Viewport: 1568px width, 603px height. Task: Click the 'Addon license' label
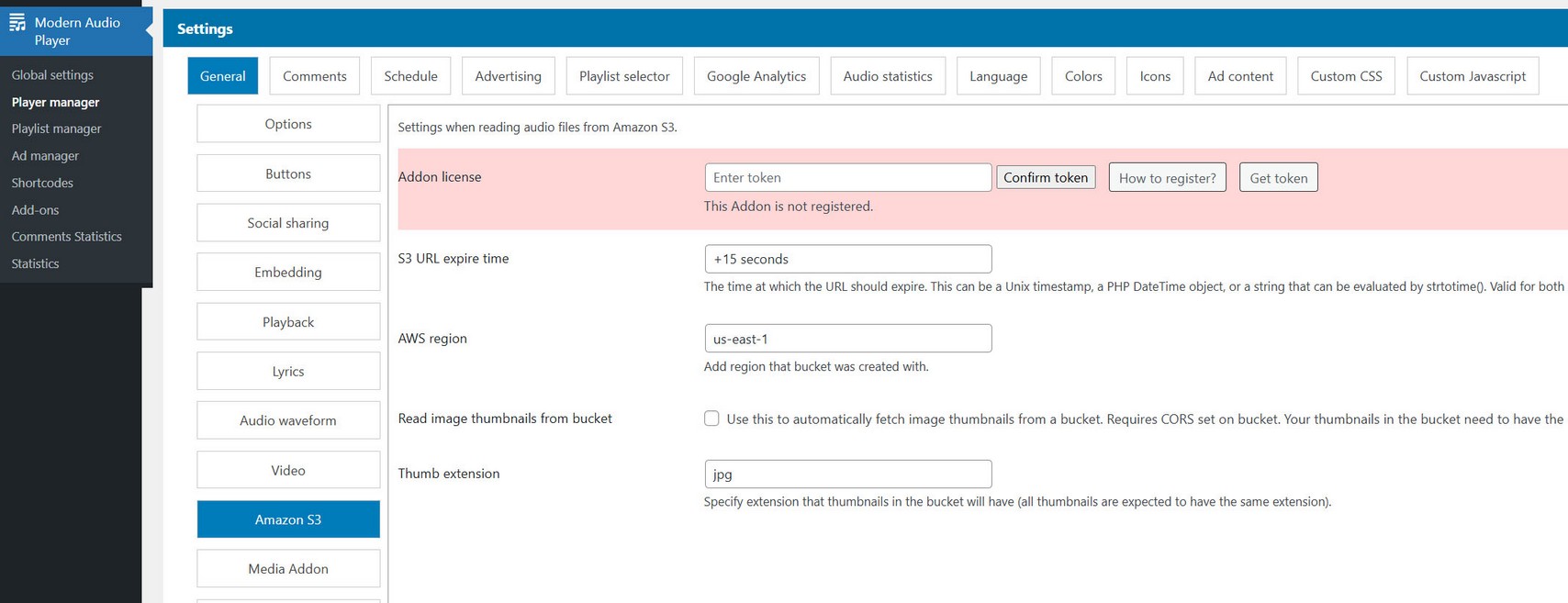[440, 177]
